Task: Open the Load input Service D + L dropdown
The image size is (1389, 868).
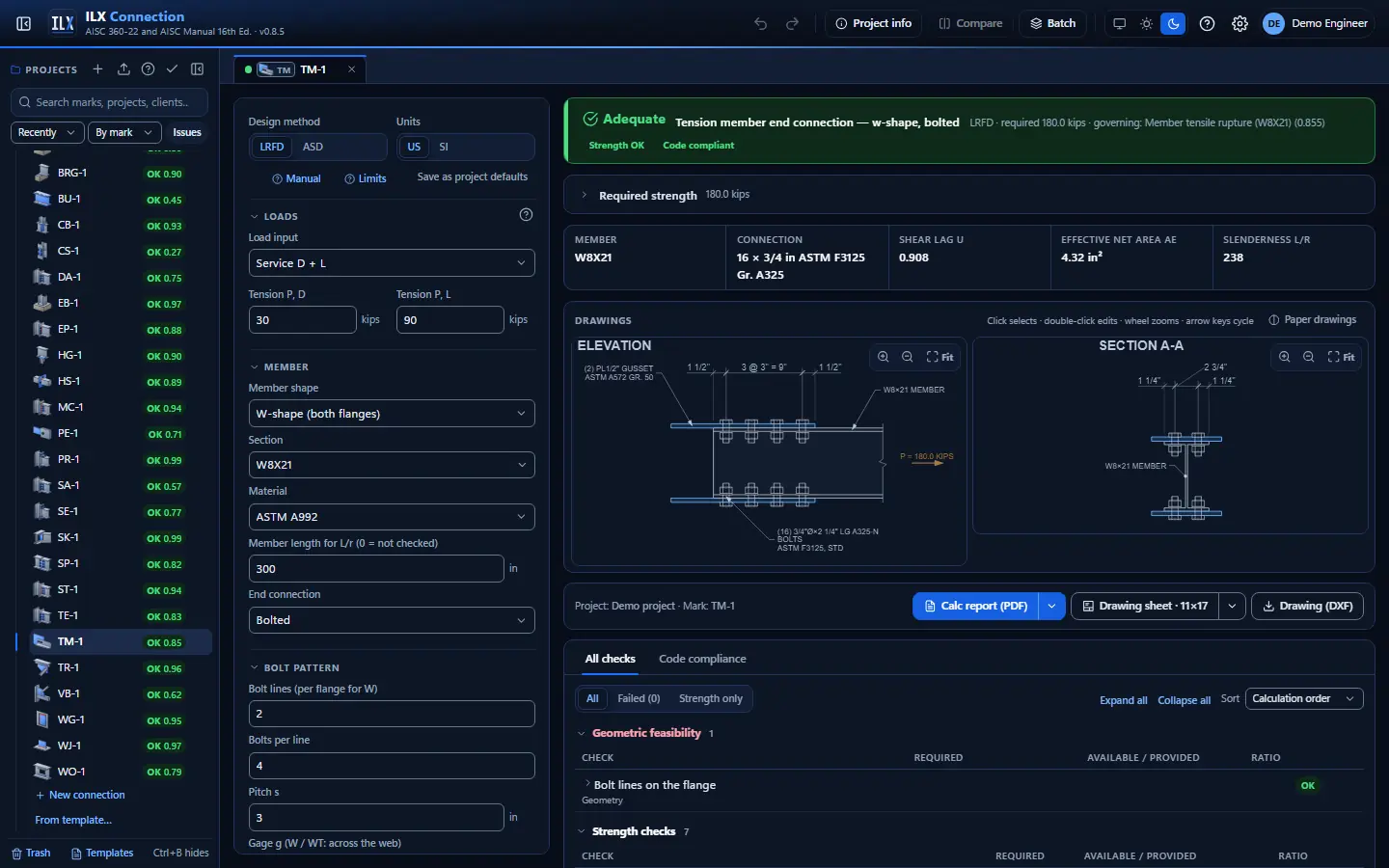Action: click(392, 263)
